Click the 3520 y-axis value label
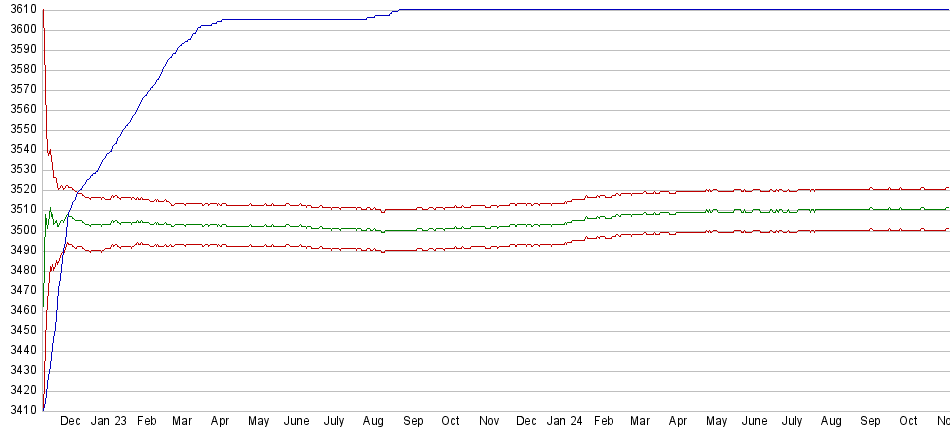The height and width of the screenshot is (435, 950). coord(20,190)
